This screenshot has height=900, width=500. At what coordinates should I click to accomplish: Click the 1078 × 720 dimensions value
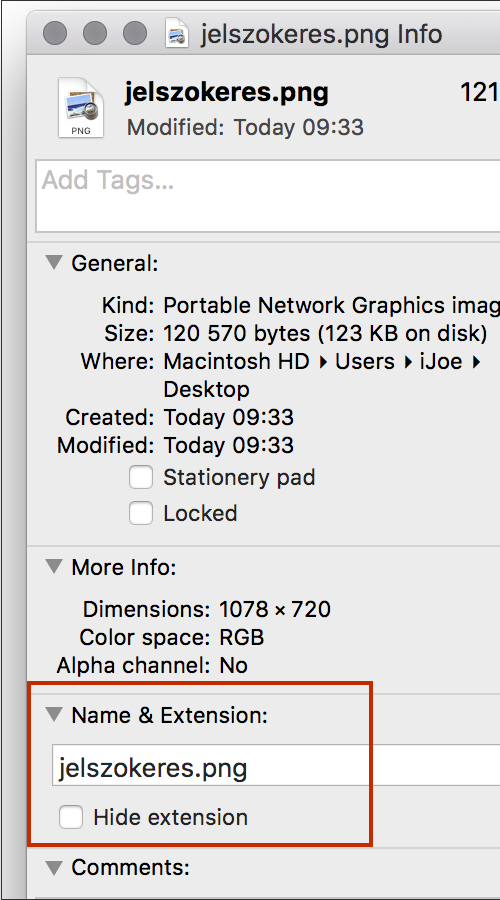(275, 609)
